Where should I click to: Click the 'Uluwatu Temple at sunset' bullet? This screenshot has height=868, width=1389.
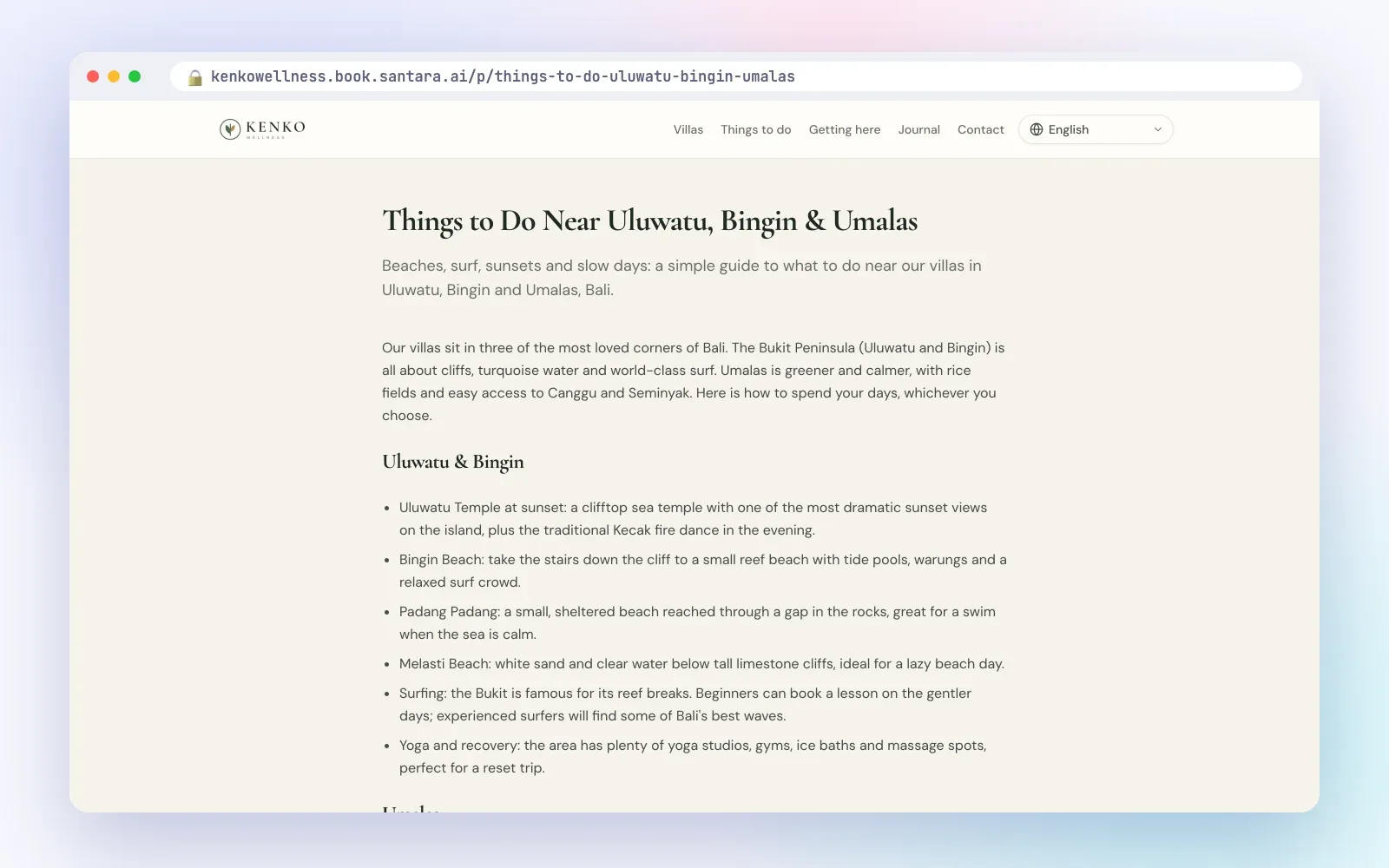pos(694,518)
